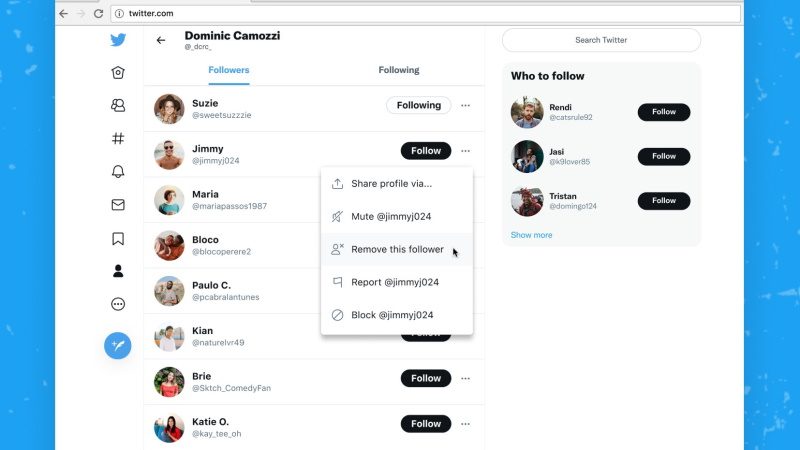
Task: Toggle Following button for Suzie
Action: (x=418, y=105)
